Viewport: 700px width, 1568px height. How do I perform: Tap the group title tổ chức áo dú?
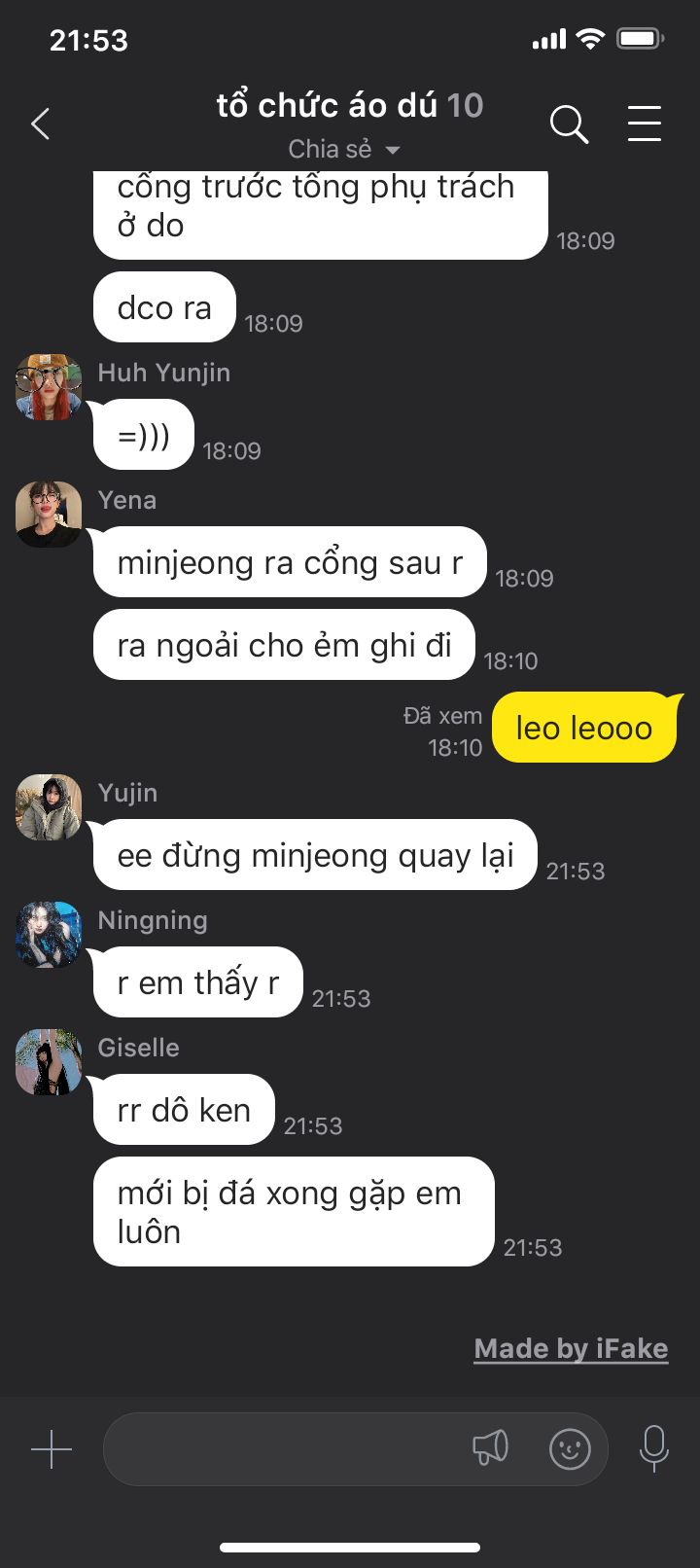click(327, 105)
